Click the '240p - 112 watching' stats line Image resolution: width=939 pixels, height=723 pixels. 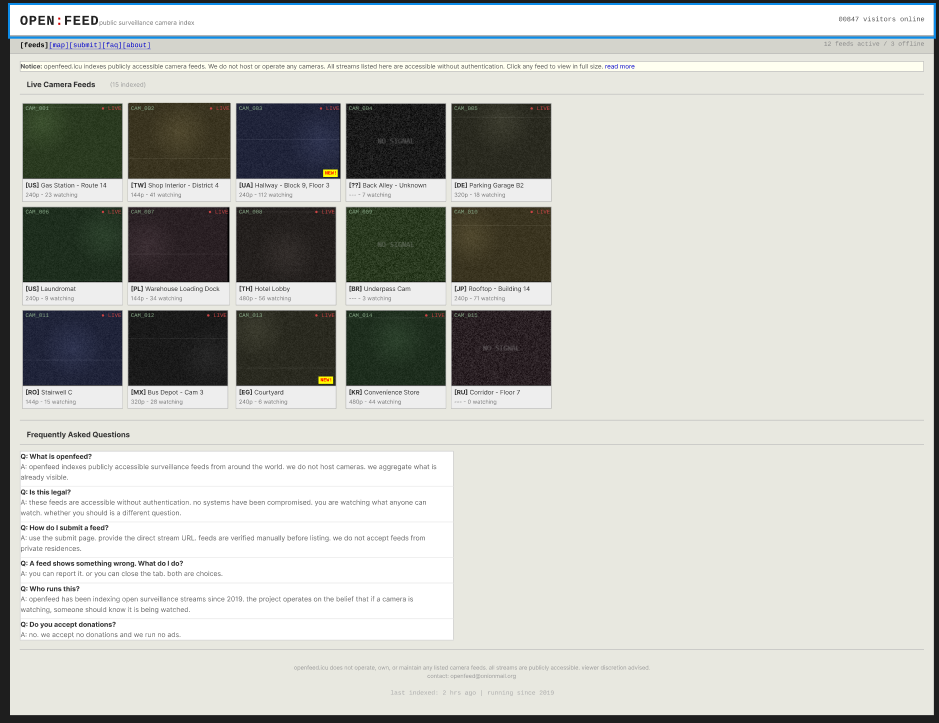pyautogui.click(x=266, y=195)
